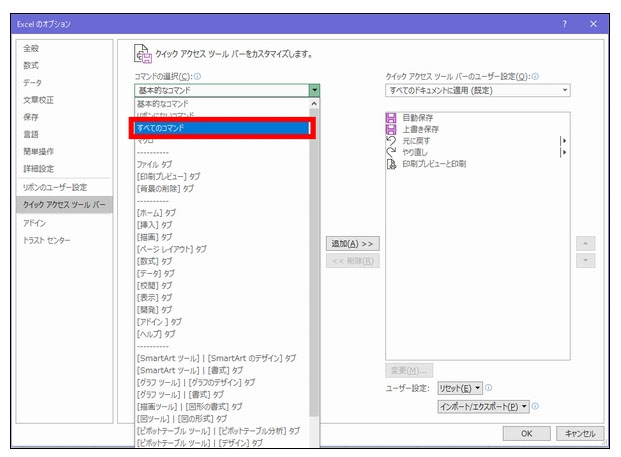621x457 pixels.
Task: Click the dropdown list vertical scrollbar thumb
Action: point(314,263)
